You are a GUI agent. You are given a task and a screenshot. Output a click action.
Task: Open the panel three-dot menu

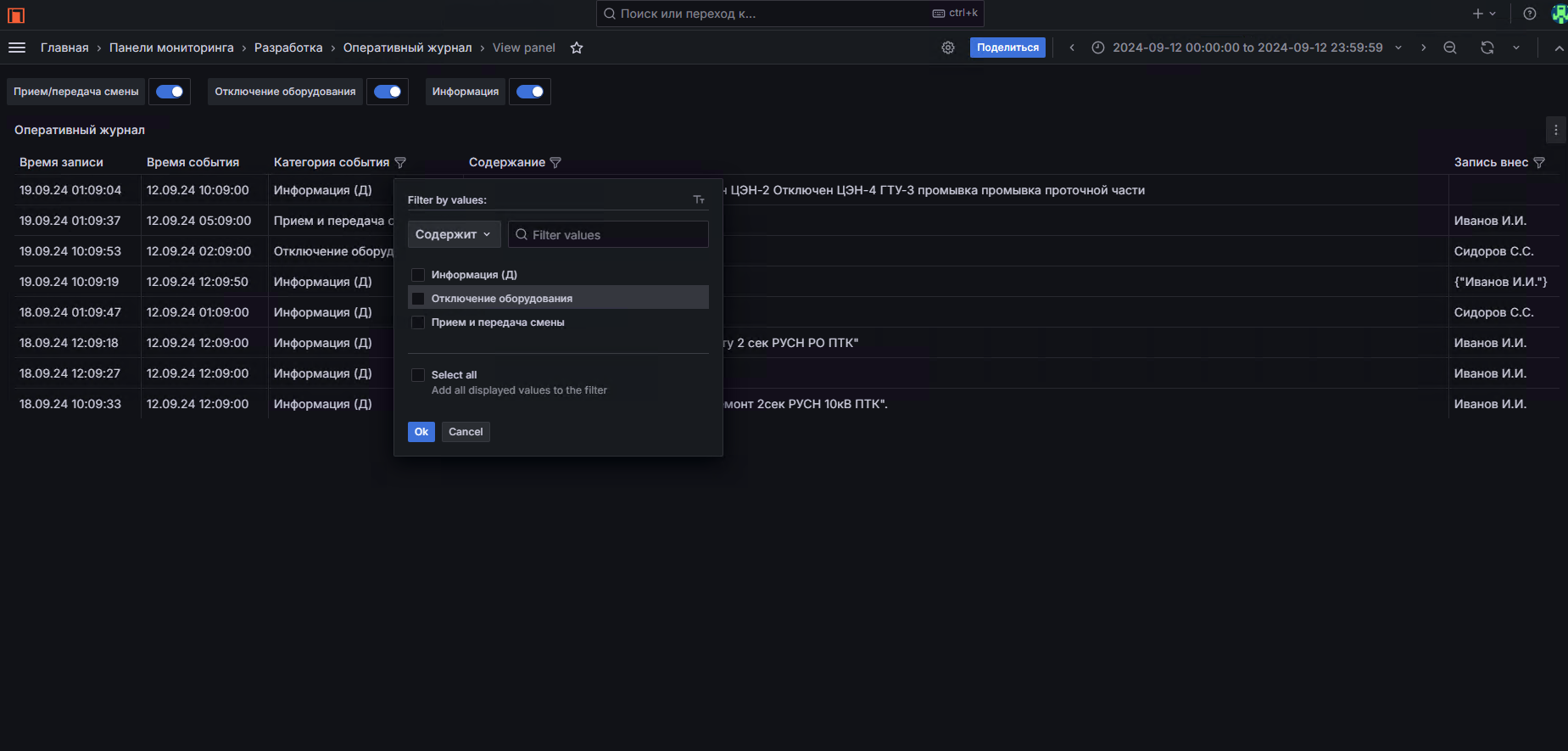coord(1555,130)
